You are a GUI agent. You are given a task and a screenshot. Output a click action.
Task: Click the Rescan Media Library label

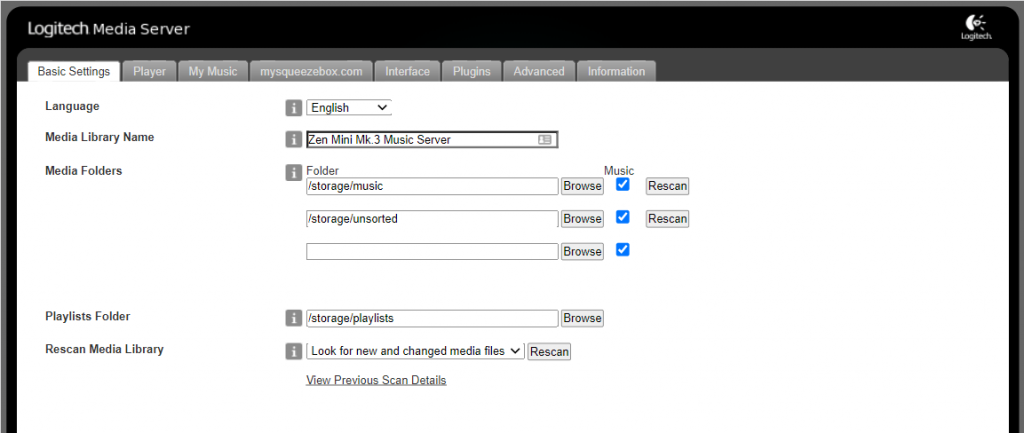point(104,349)
